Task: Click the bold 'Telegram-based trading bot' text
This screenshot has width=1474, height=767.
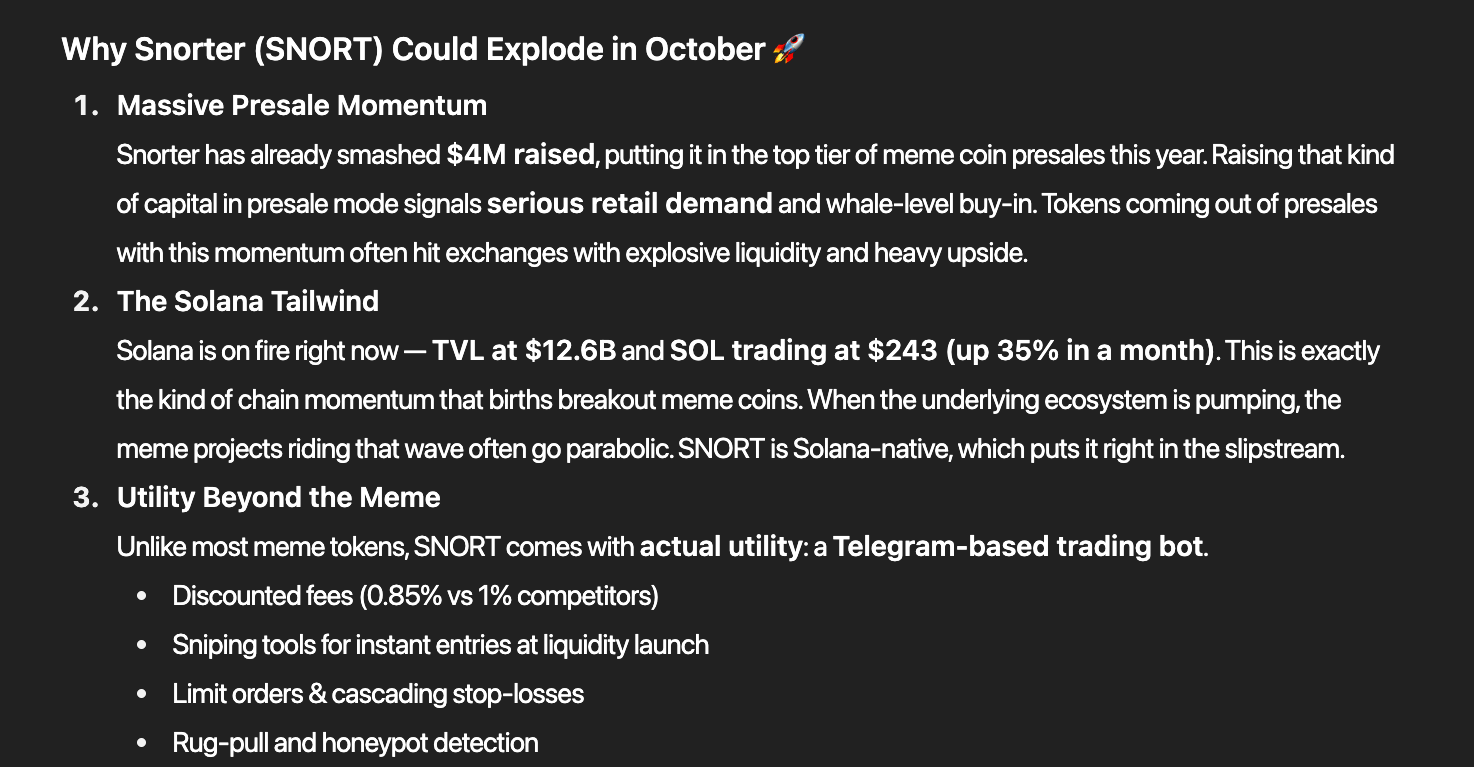Action: [x=1018, y=547]
